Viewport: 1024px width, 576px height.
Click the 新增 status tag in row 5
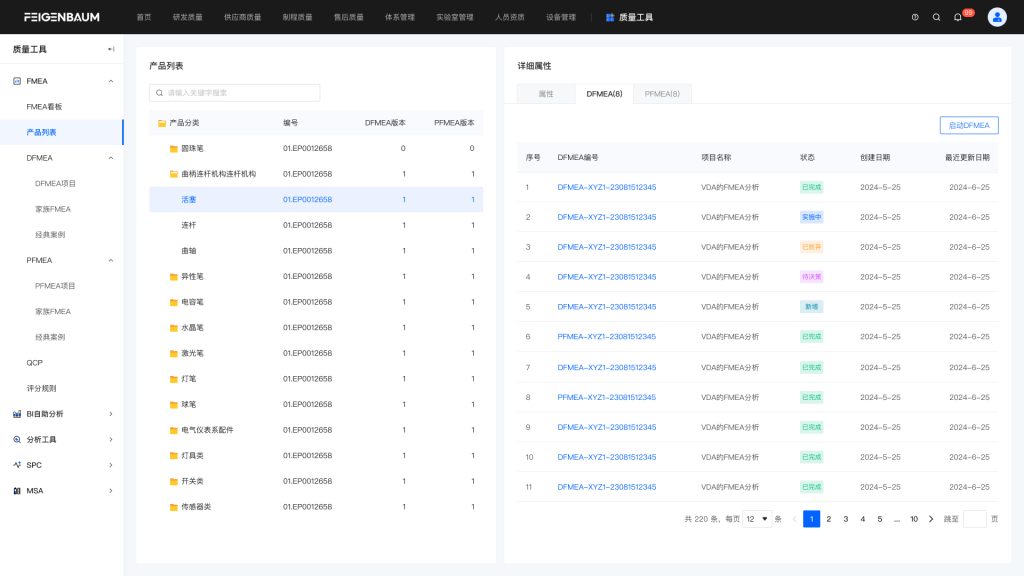(x=811, y=307)
